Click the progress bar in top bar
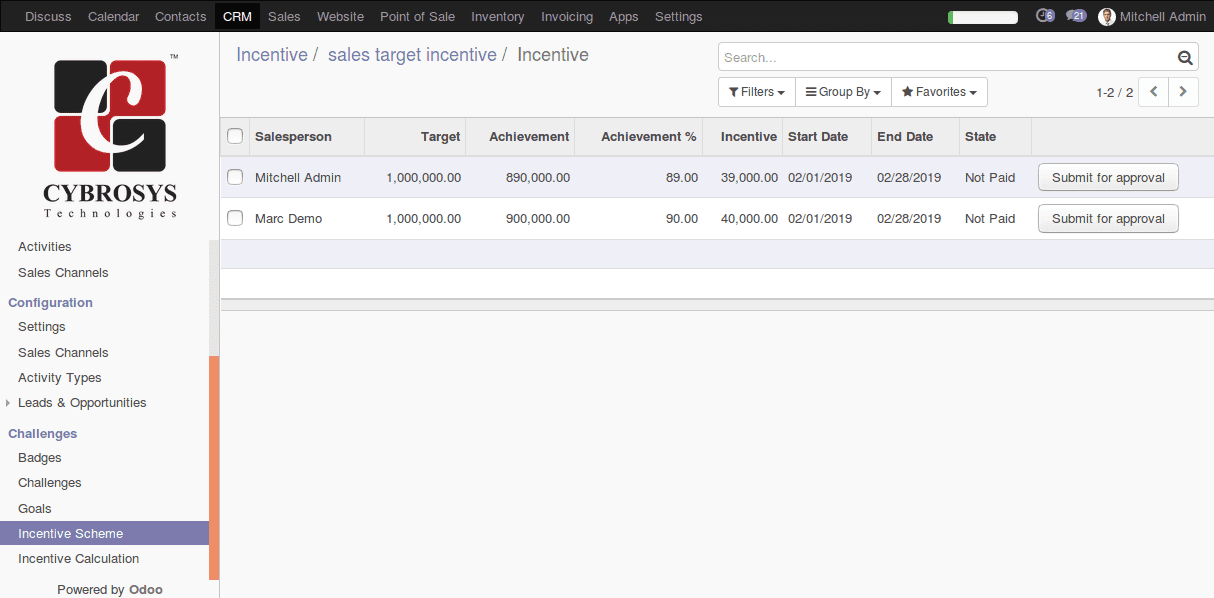1214x598 pixels. tap(983, 17)
